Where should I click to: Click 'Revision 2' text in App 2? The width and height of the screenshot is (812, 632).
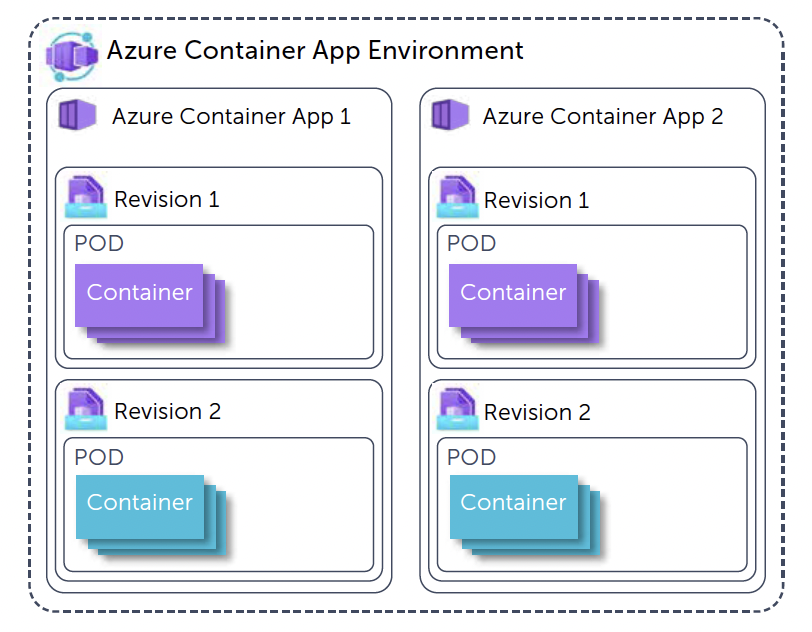tap(537, 412)
